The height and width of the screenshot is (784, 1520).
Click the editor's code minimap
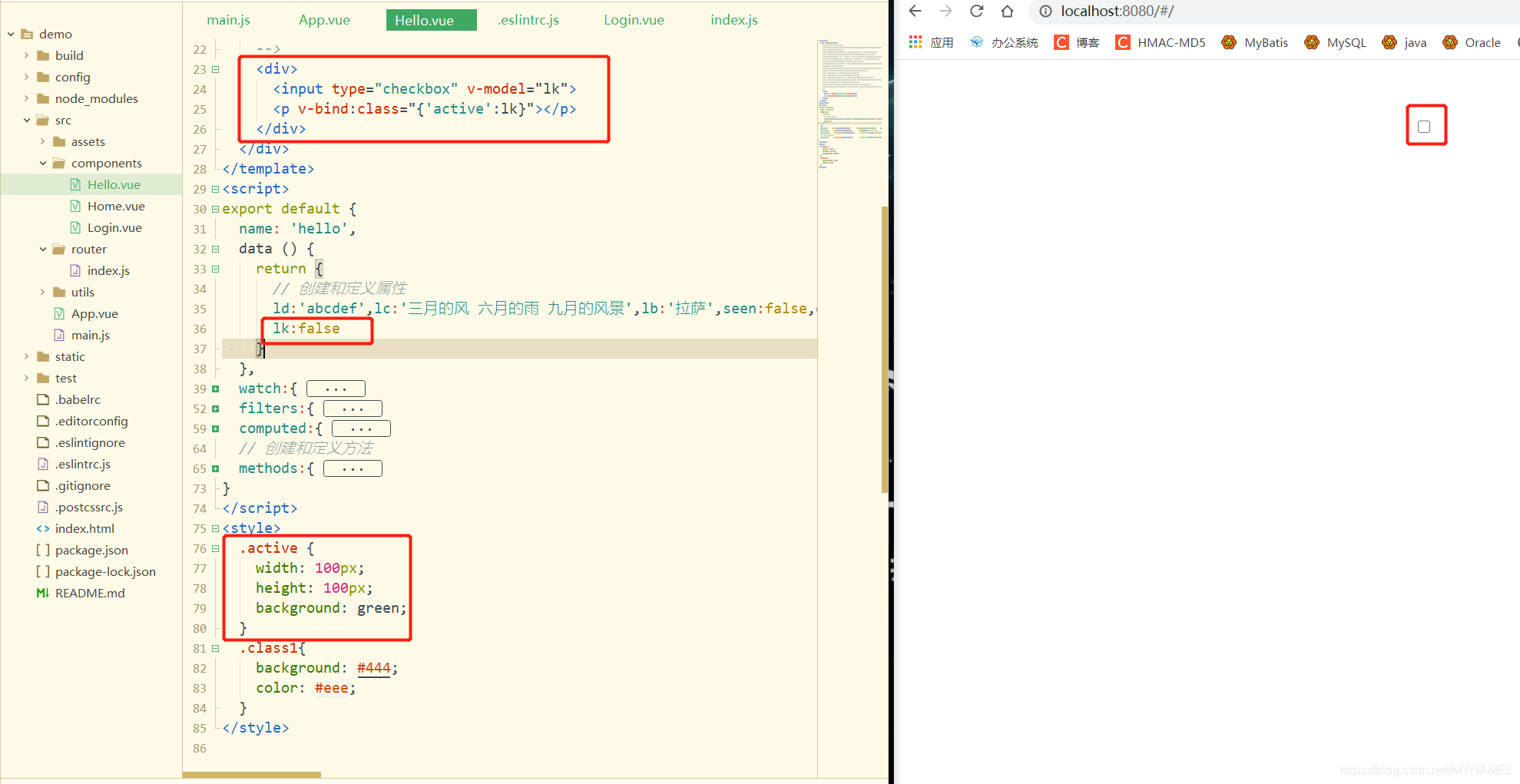[x=849, y=104]
